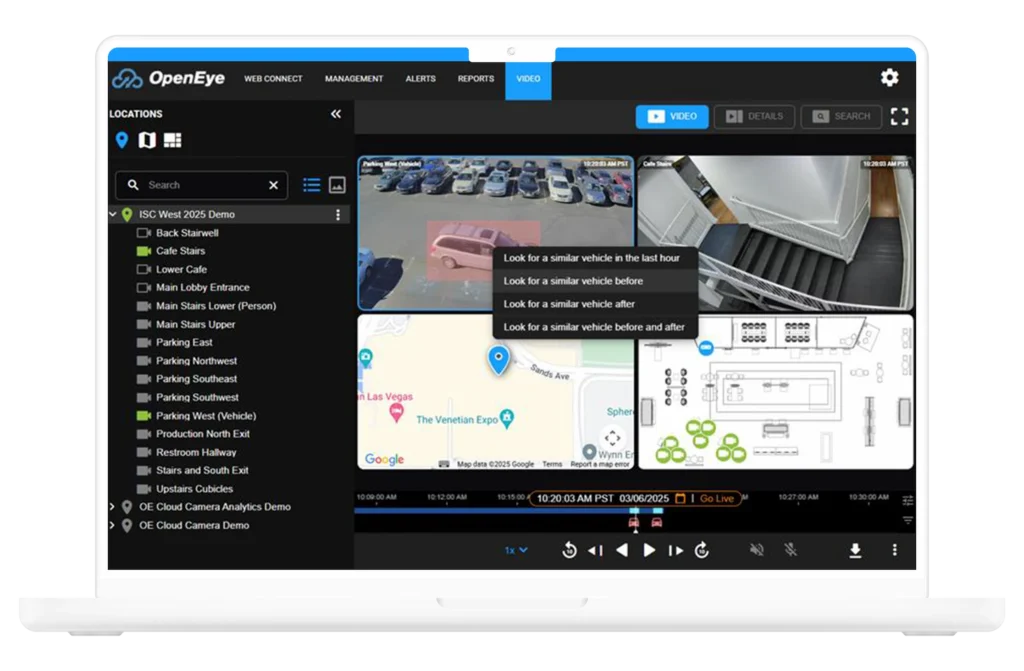This screenshot has height=671, width=1024.
Task: Click the blue camera marker on floor plan
Action: click(x=705, y=348)
